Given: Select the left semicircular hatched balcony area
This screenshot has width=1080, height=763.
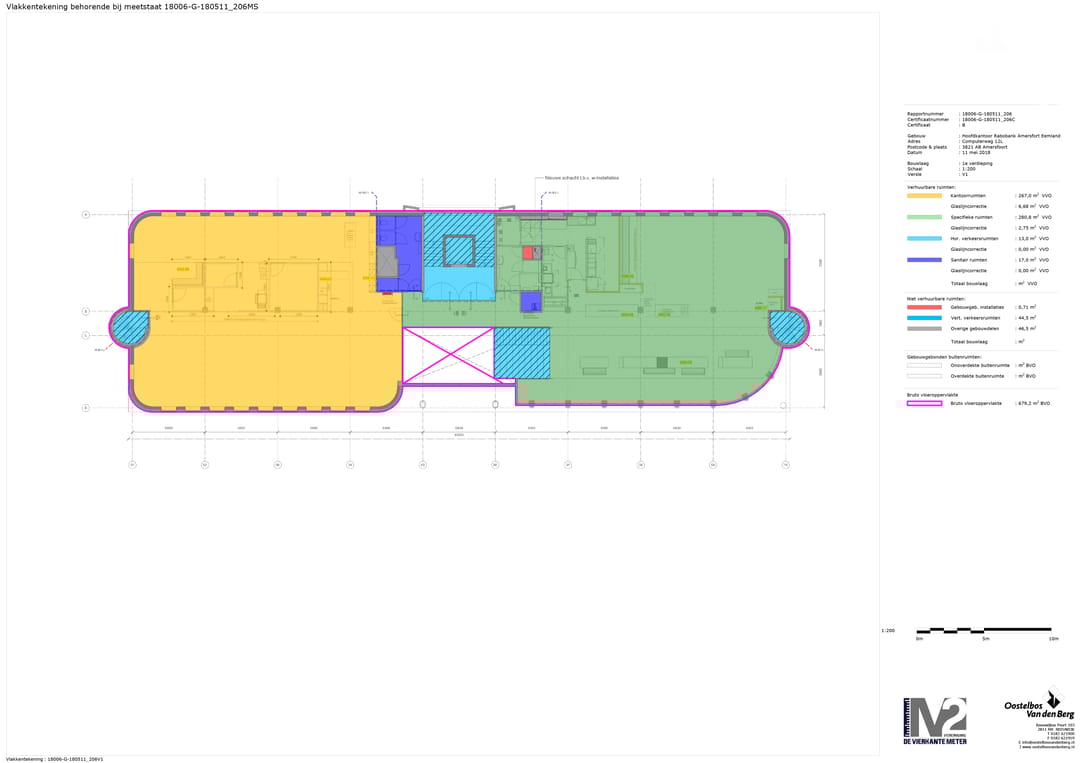Looking at the screenshot, I should 132,327.
